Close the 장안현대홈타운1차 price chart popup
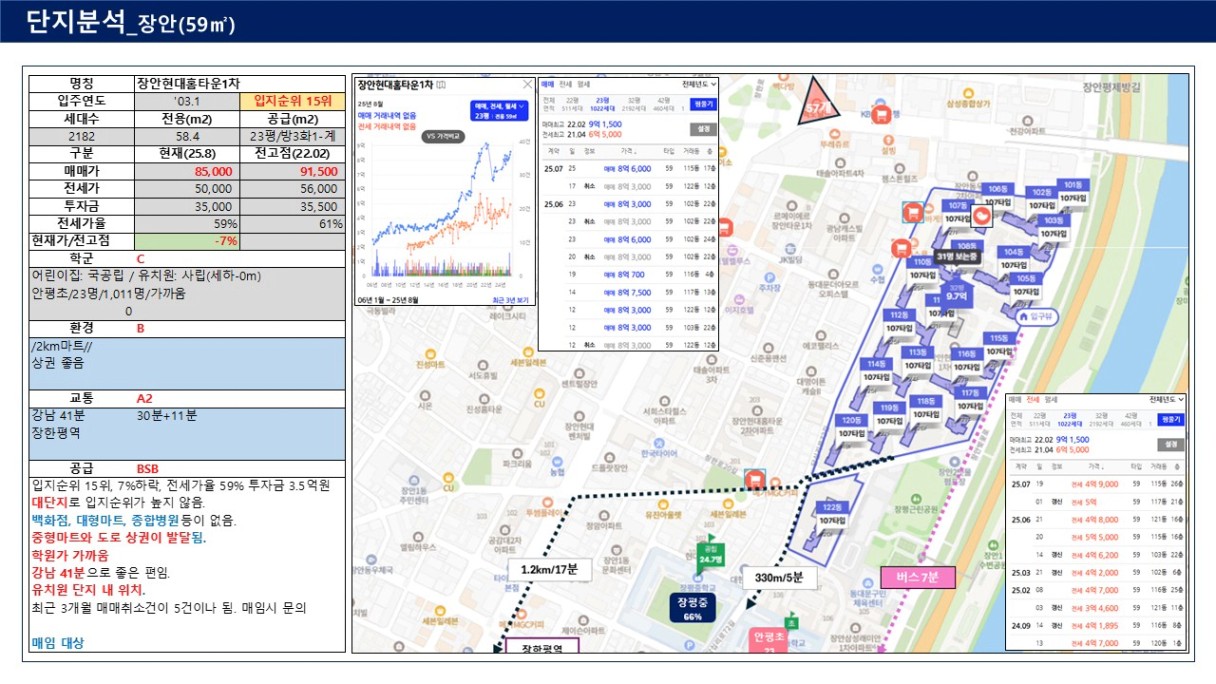The image size is (1216, 684). (527, 85)
